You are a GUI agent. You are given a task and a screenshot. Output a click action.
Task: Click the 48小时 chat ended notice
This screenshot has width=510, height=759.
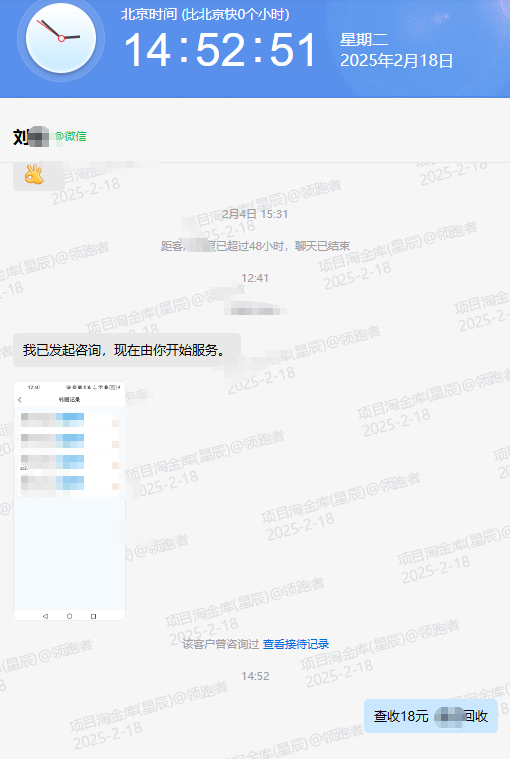pyautogui.click(x=255, y=246)
